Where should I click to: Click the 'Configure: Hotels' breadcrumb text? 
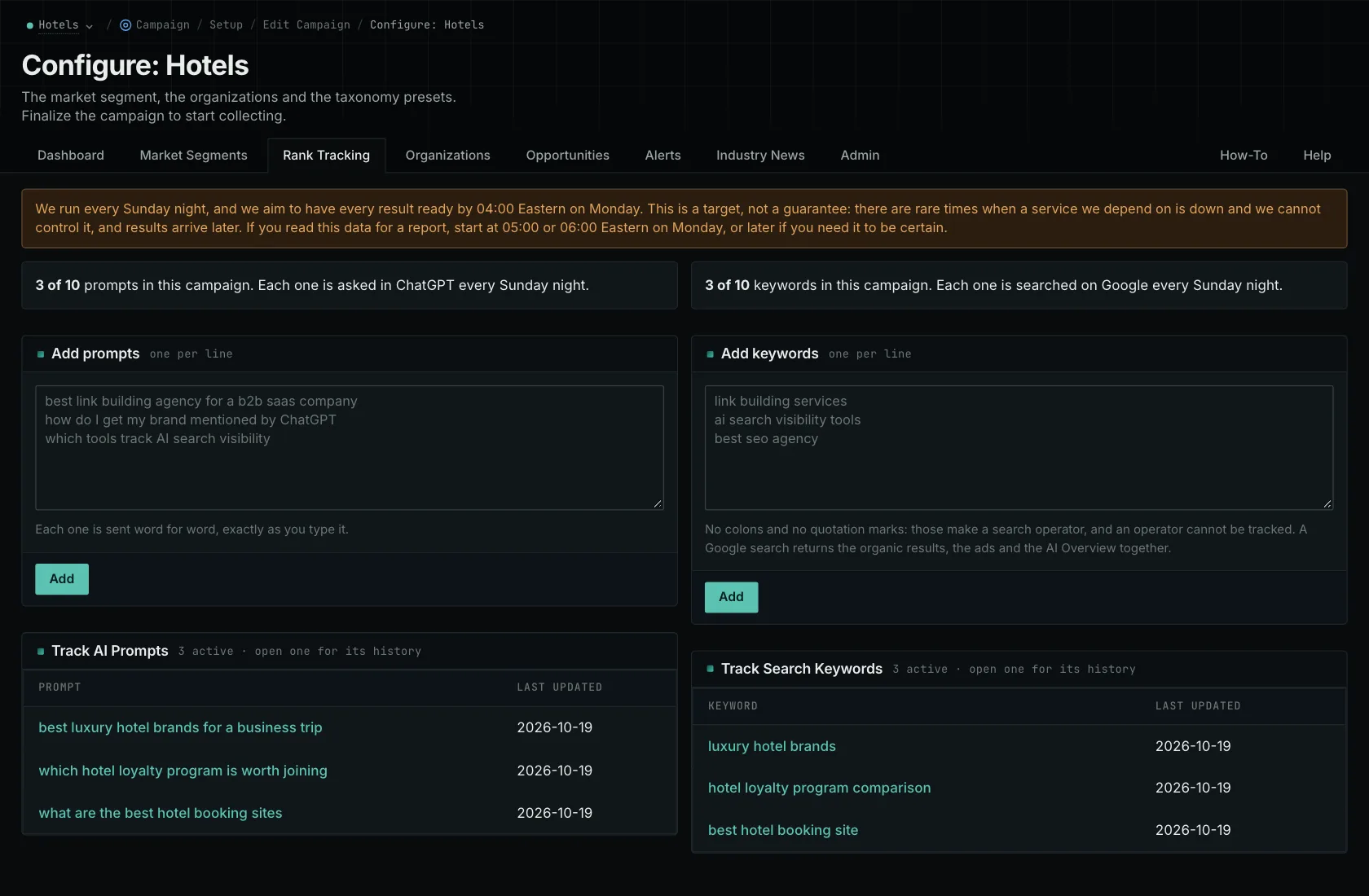coord(427,25)
